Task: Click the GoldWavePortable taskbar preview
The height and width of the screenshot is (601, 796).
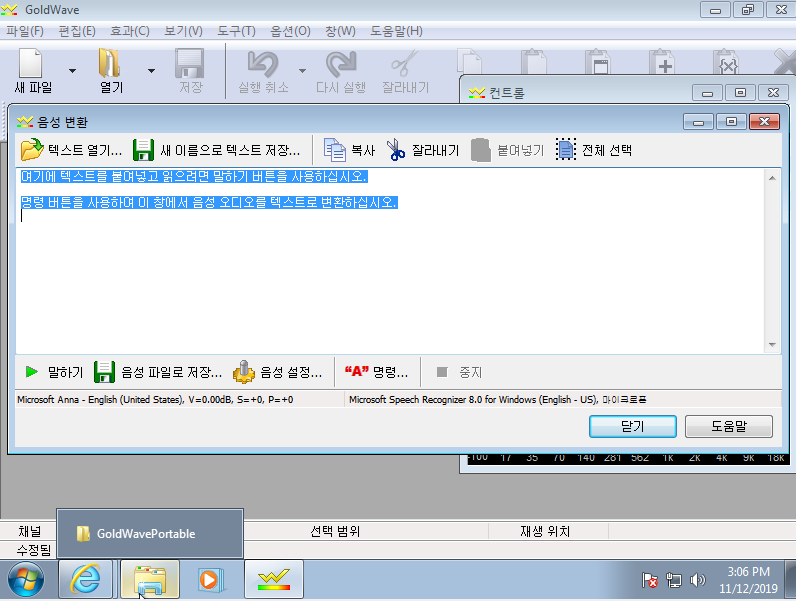Action: pos(150,533)
